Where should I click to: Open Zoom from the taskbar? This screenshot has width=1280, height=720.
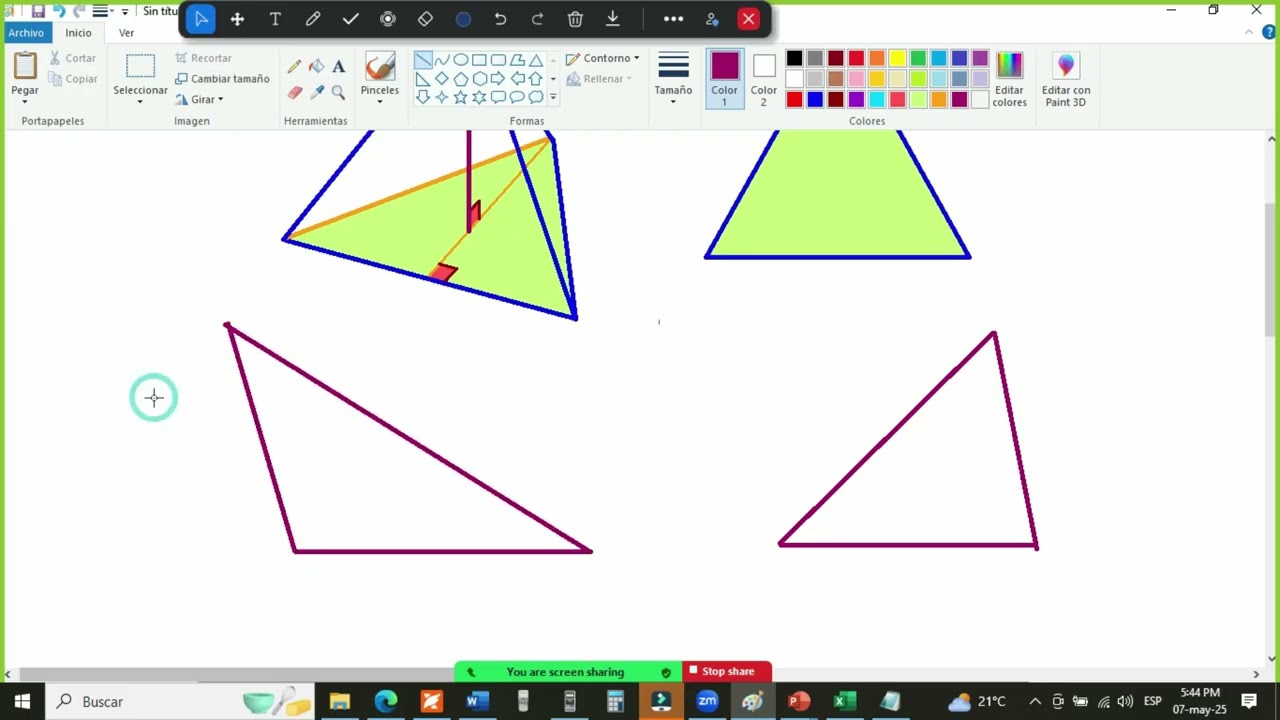[x=707, y=702]
